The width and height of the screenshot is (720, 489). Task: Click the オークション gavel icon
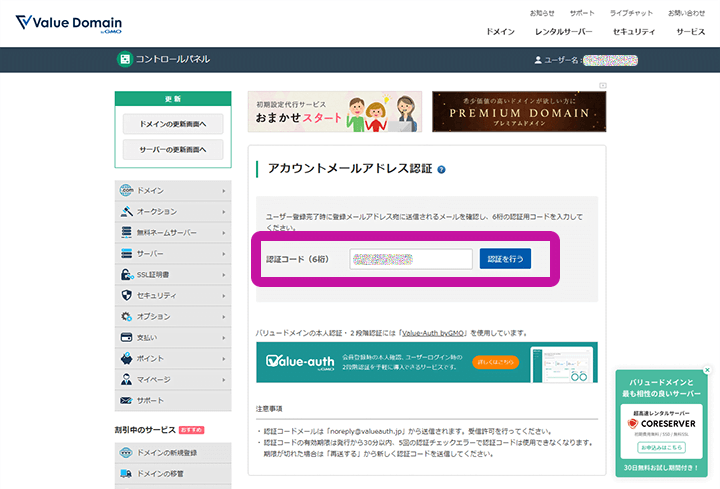click(127, 211)
